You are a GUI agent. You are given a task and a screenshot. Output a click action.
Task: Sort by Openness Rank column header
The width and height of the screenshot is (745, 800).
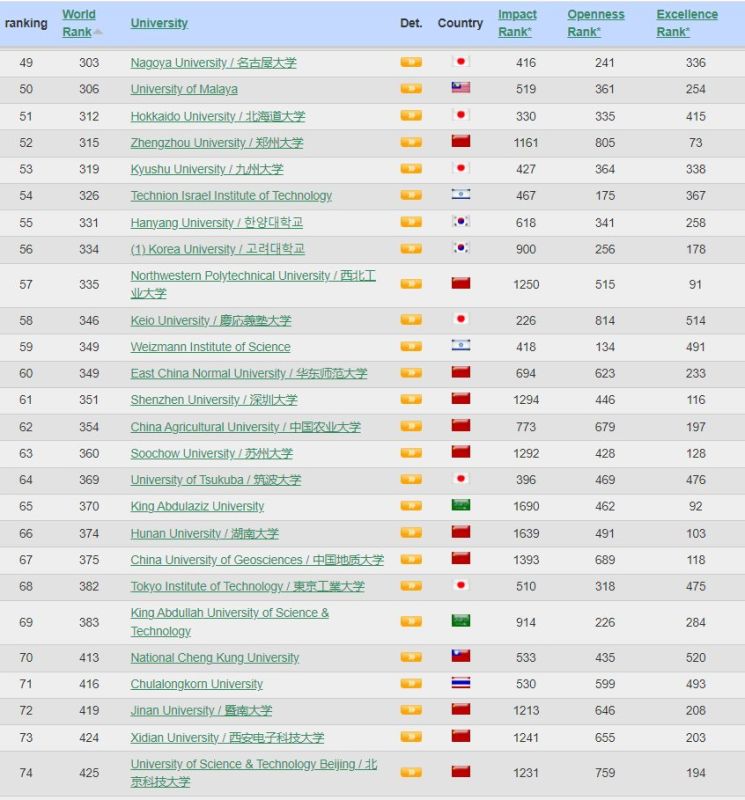[x=595, y=23]
